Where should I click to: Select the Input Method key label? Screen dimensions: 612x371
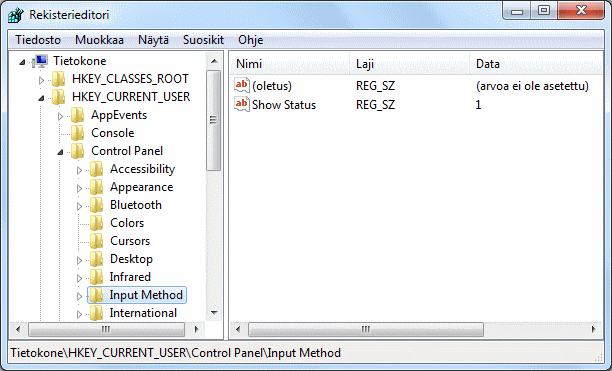[146, 295]
